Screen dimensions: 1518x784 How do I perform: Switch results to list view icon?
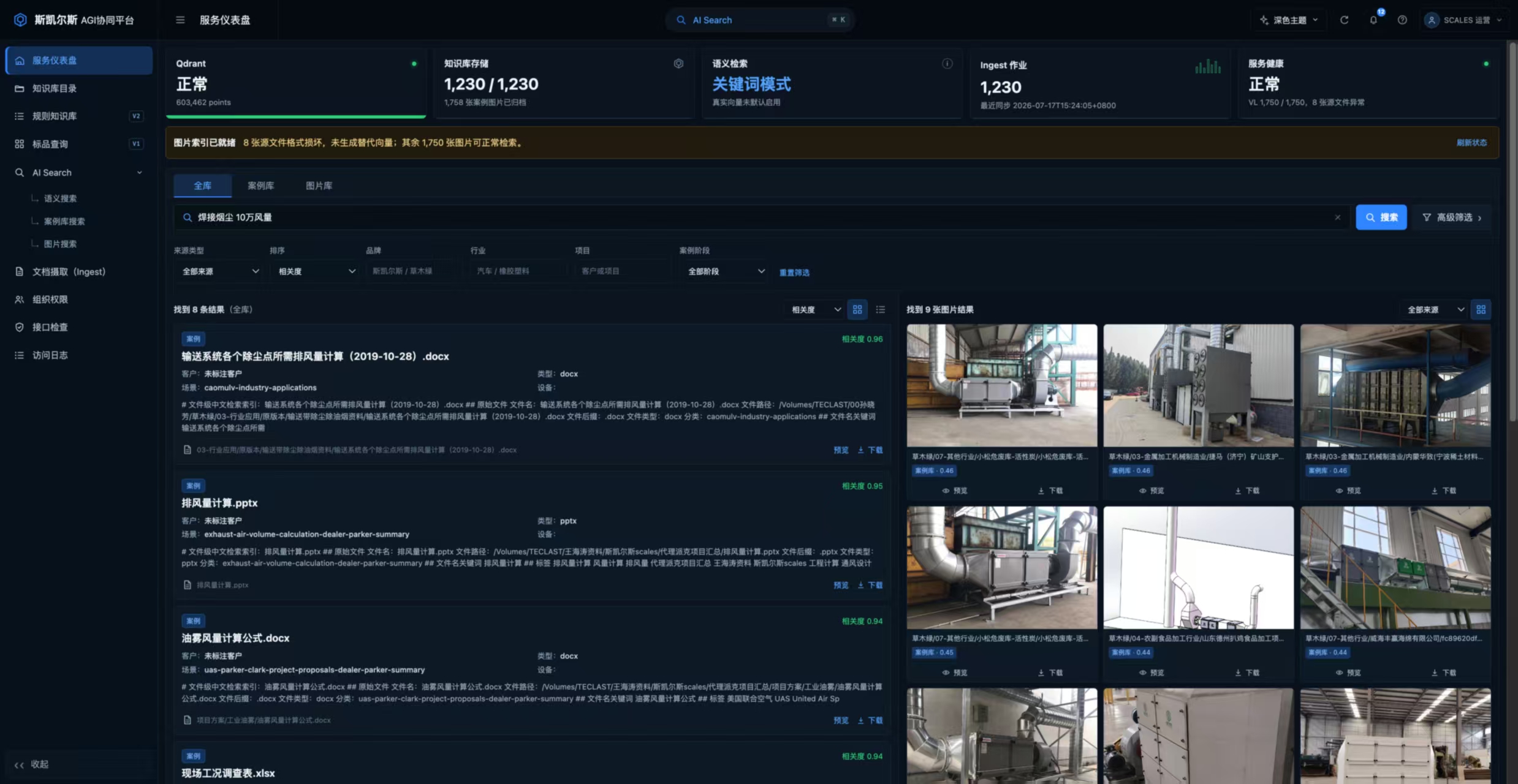(x=881, y=310)
